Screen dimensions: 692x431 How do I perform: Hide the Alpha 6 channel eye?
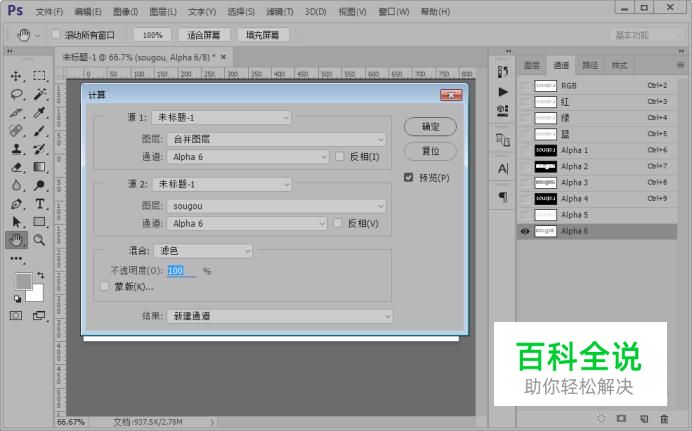click(x=525, y=231)
